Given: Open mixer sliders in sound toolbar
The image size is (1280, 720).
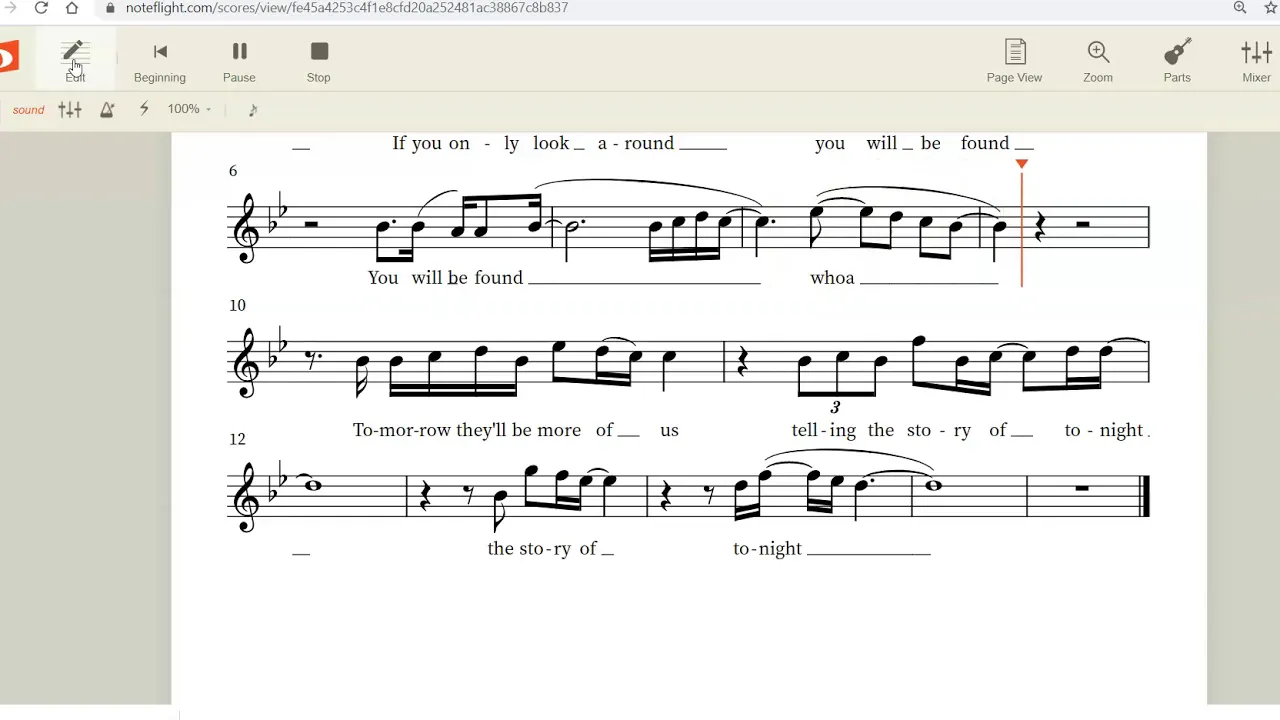Looking at the screenshot, I should 70,110.
